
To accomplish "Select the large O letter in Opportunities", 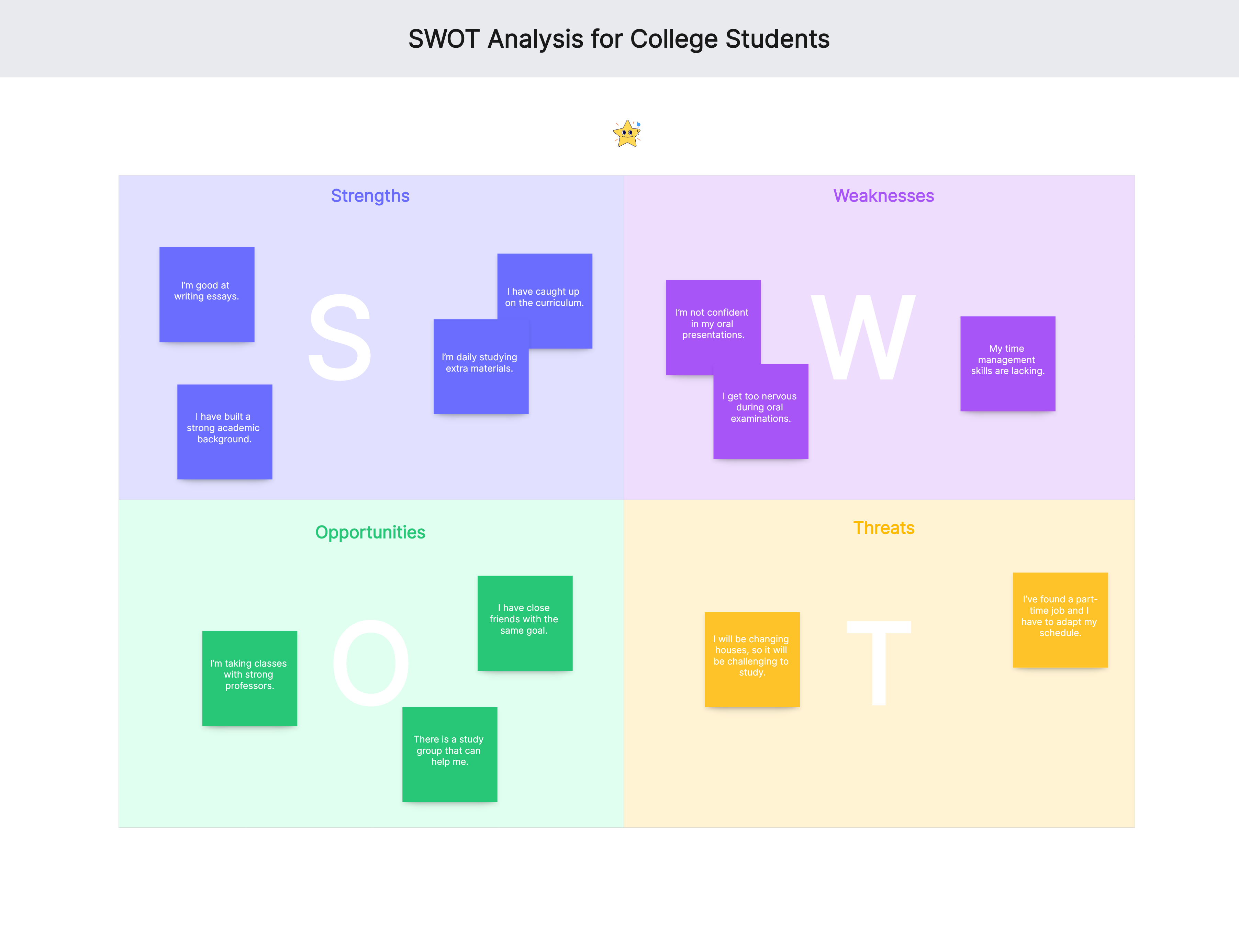I will pyautogui.click(x=371, y=662).
